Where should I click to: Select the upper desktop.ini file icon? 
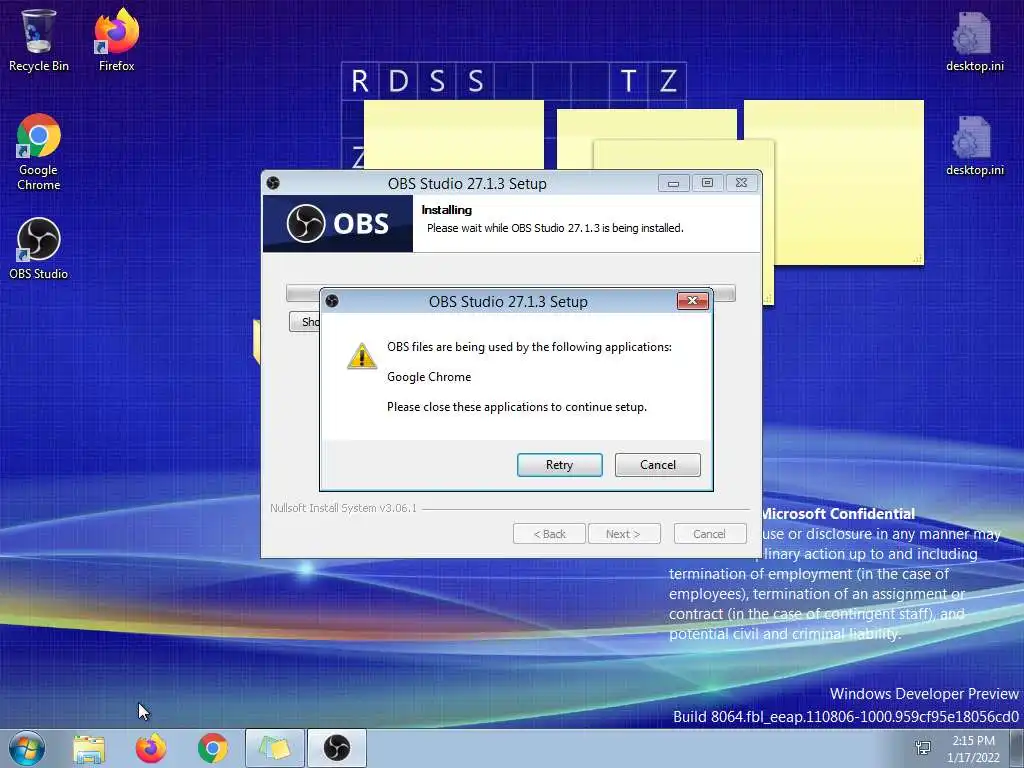(x=974, y=42)
